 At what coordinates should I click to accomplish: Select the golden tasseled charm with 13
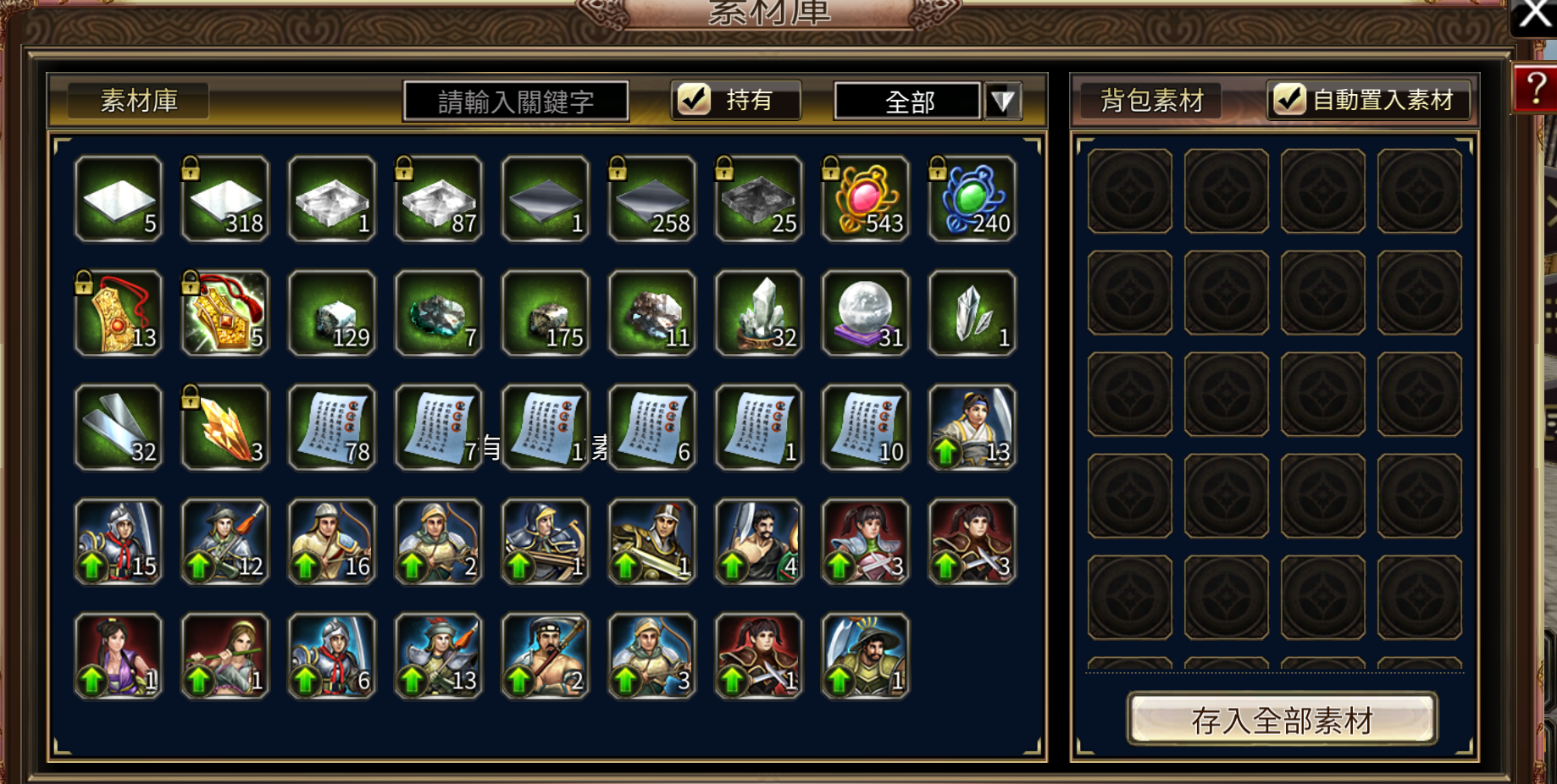click(118, 313)
